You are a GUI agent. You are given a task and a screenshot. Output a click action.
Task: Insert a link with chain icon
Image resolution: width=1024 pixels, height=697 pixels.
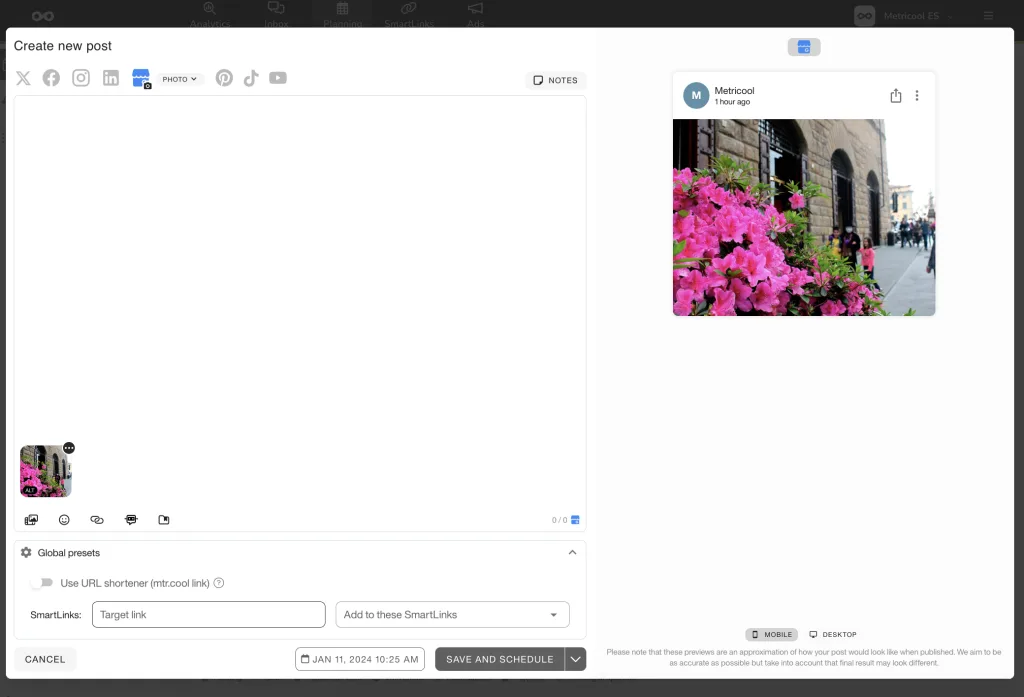(x=97, y=520)
